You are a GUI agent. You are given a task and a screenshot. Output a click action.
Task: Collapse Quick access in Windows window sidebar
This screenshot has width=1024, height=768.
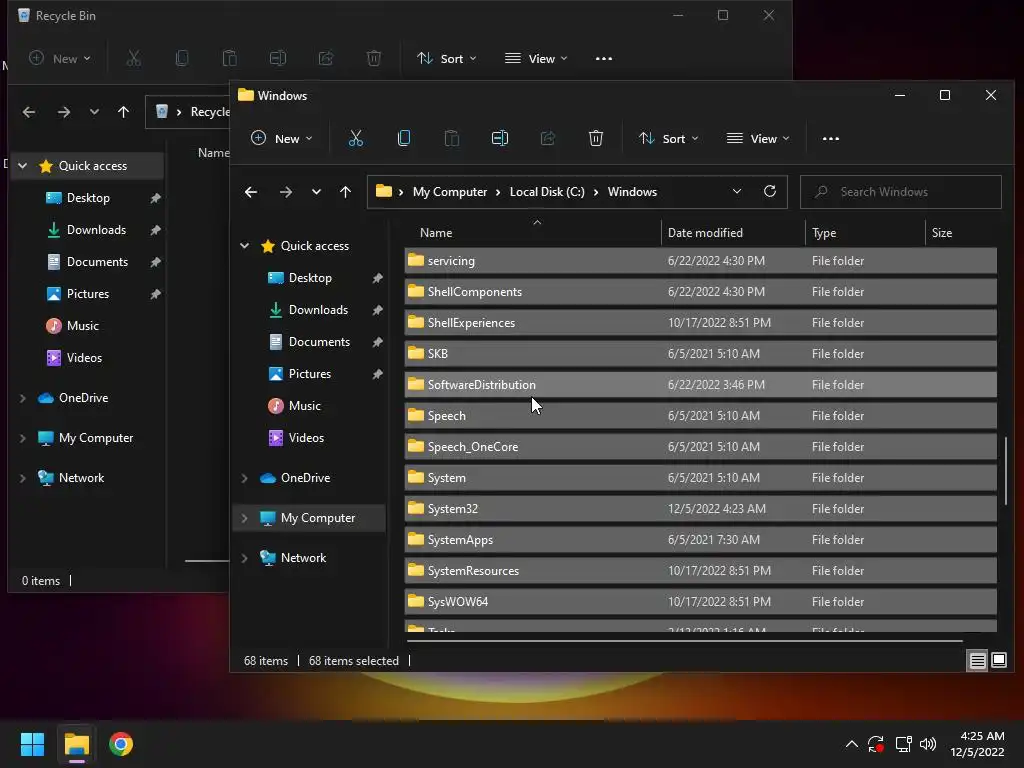pos(244,246)
